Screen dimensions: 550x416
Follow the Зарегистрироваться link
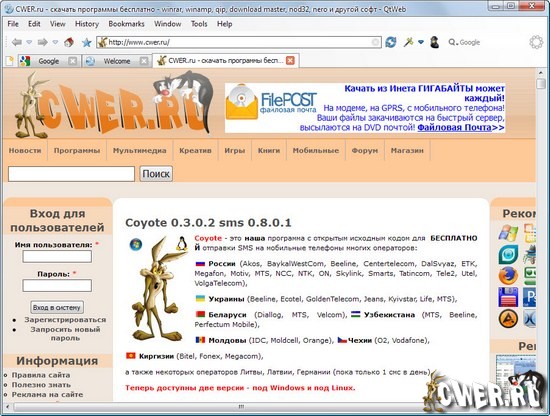[65, 320]
